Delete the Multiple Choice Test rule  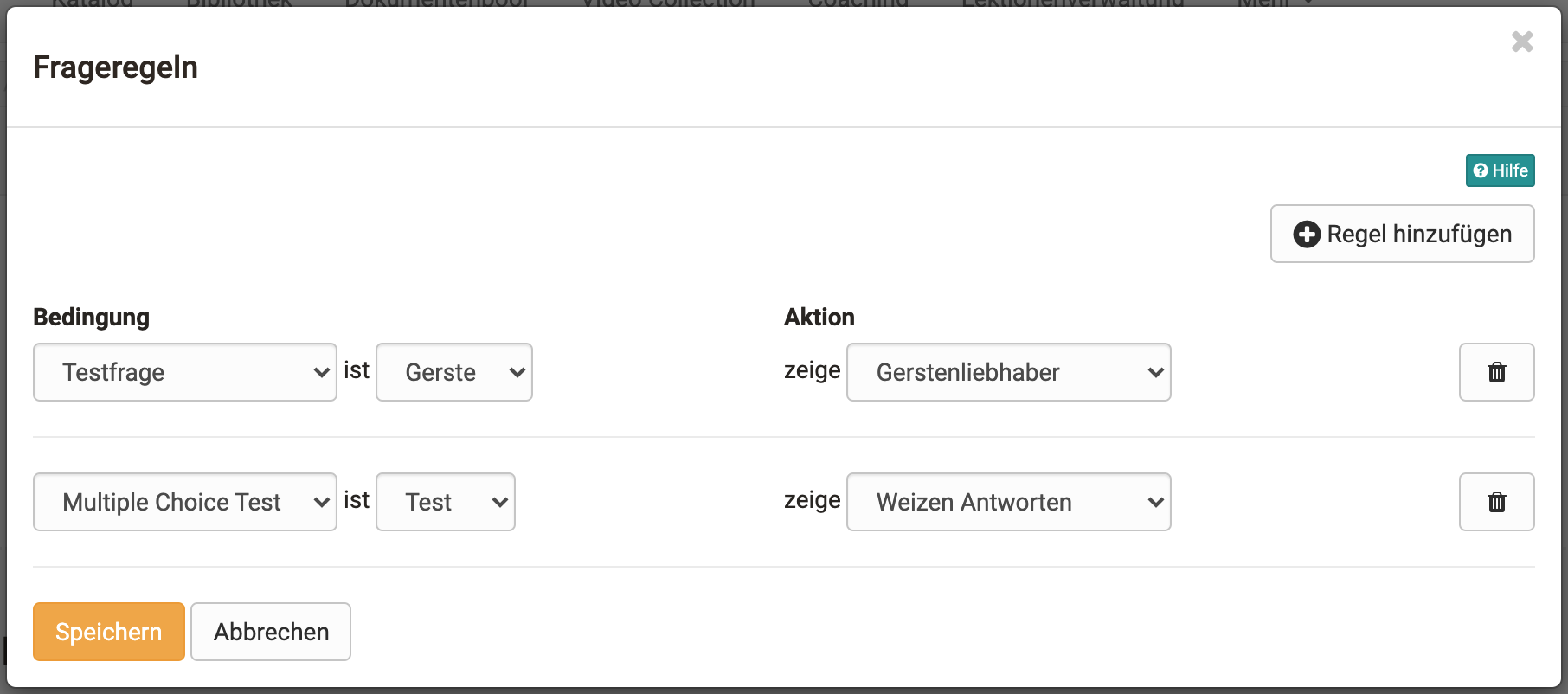pyautogui.click(x=1496, y=502)
